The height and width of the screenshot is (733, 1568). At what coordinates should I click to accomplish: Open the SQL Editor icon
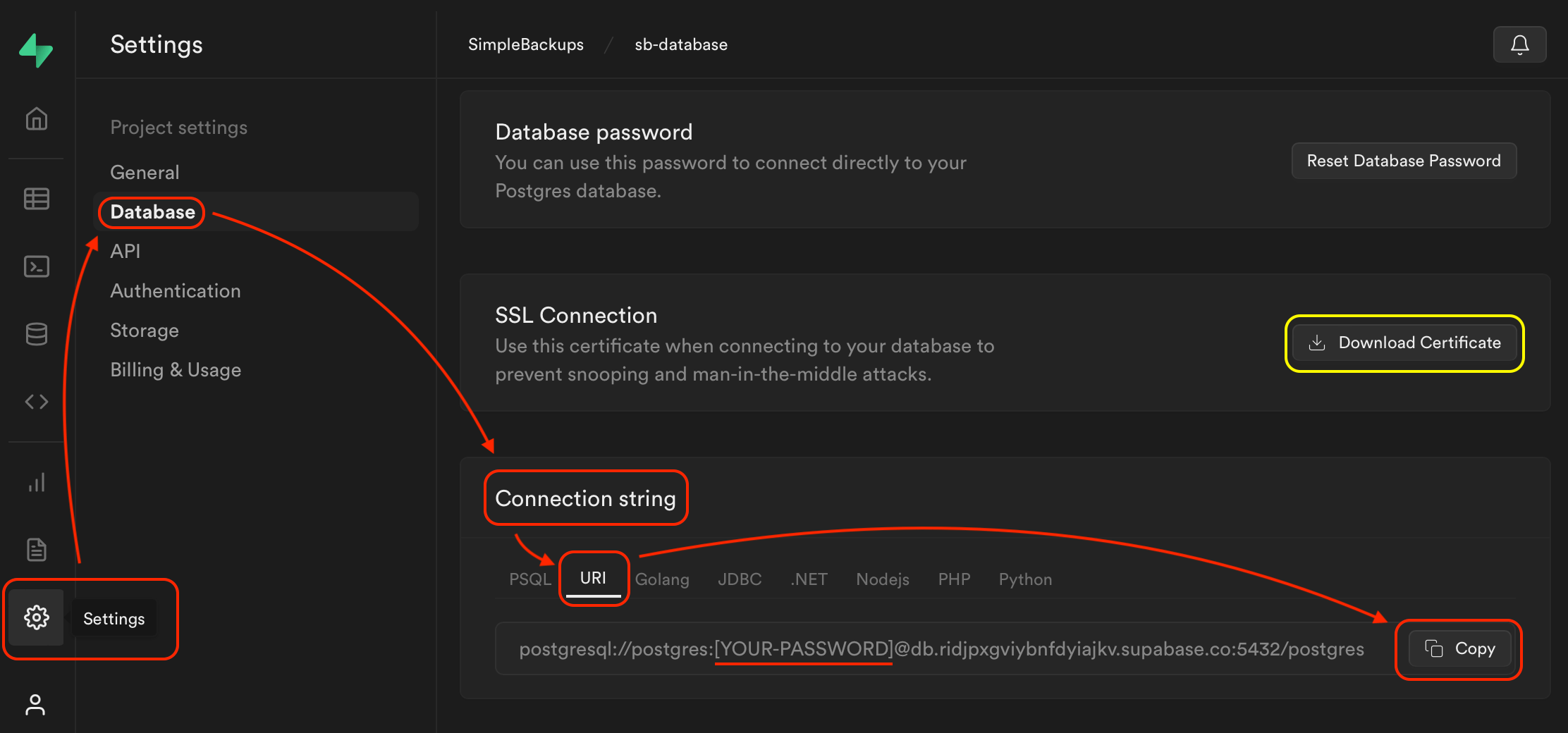(35, 266)
